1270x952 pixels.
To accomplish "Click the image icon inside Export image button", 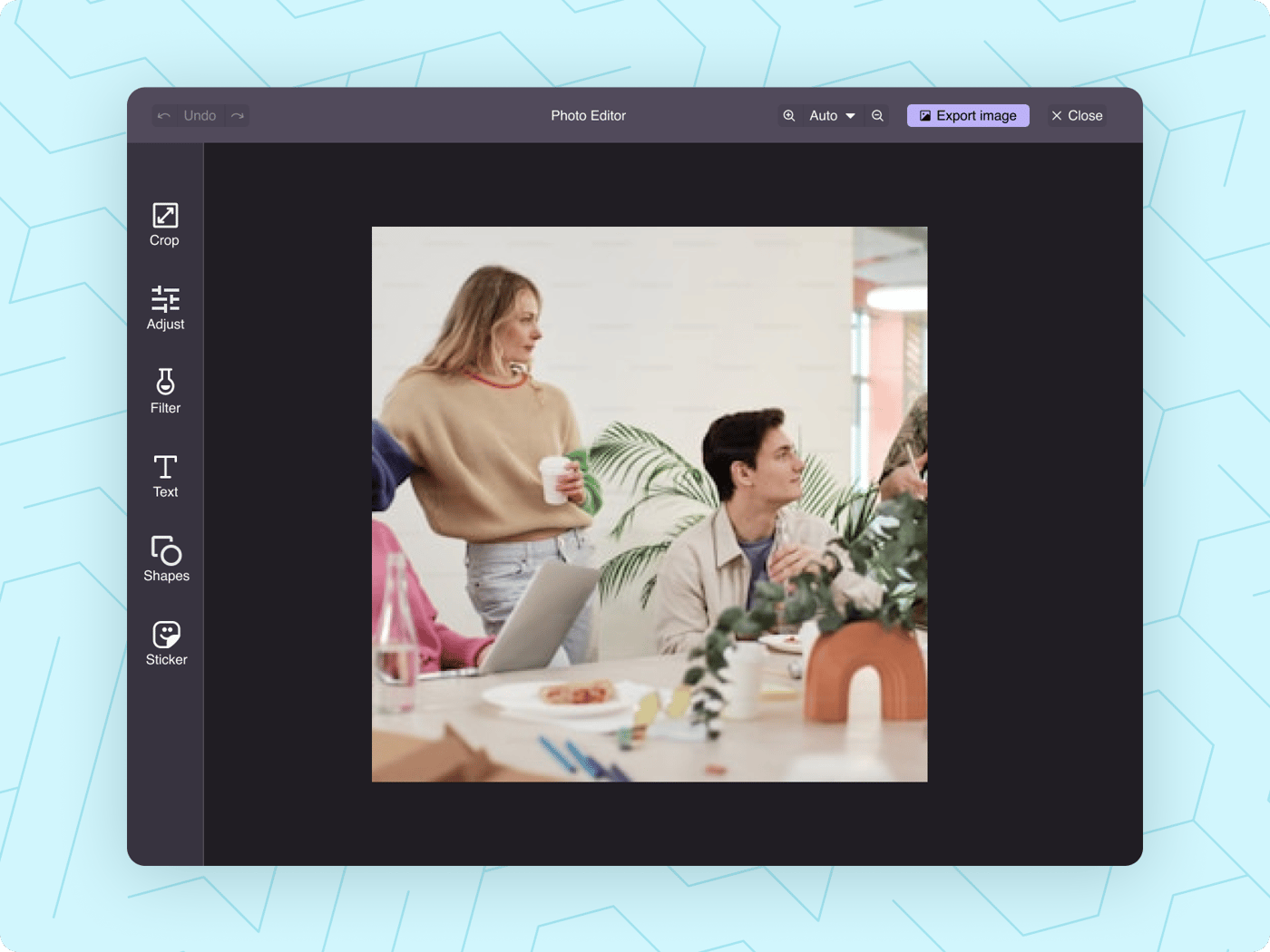I will click(925, 115).
